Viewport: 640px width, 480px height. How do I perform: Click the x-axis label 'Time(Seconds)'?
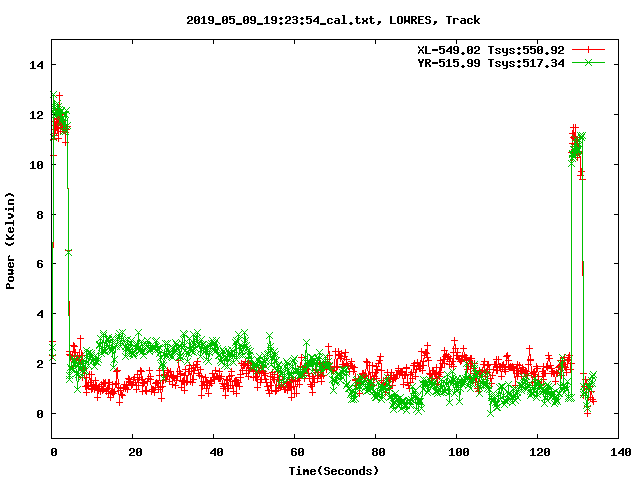click(x=333, y=471)
